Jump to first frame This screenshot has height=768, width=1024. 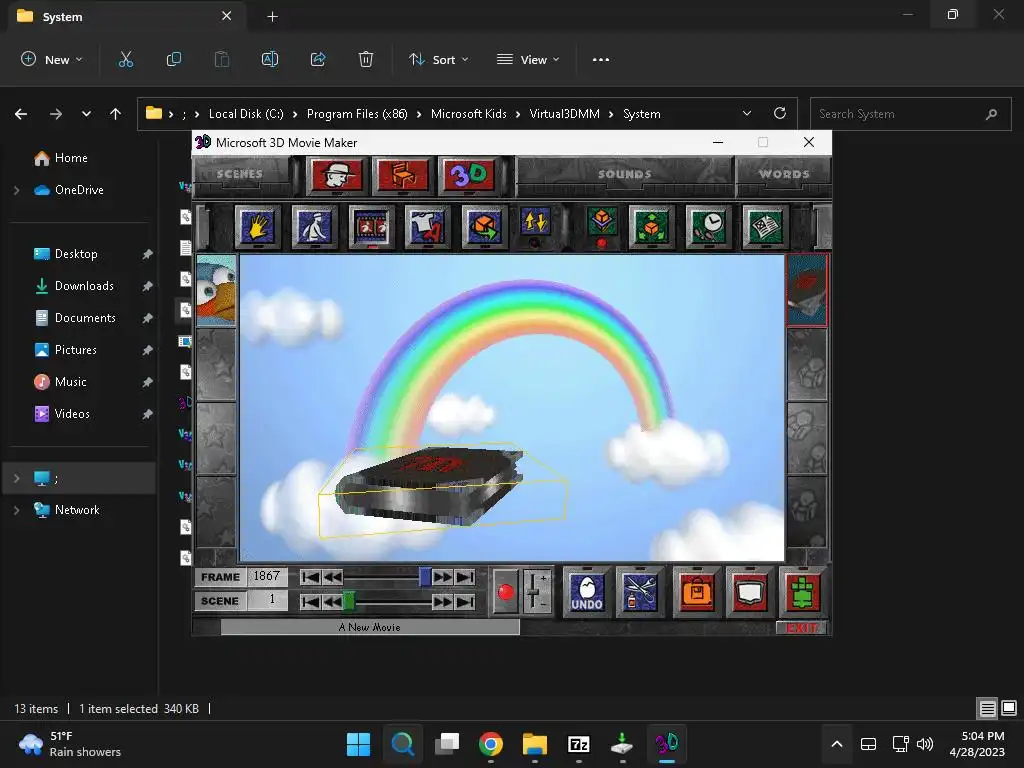tap(310, 577)
